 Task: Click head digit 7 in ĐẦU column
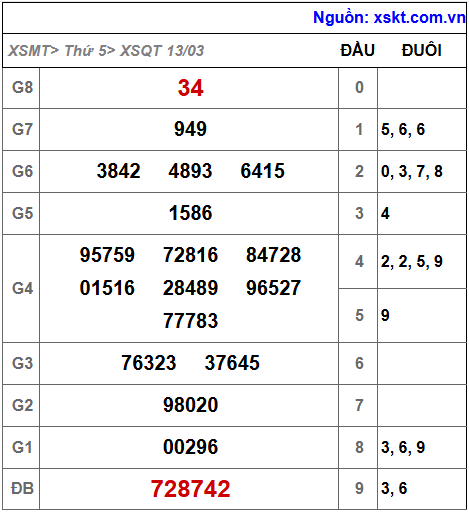[359, 405]
